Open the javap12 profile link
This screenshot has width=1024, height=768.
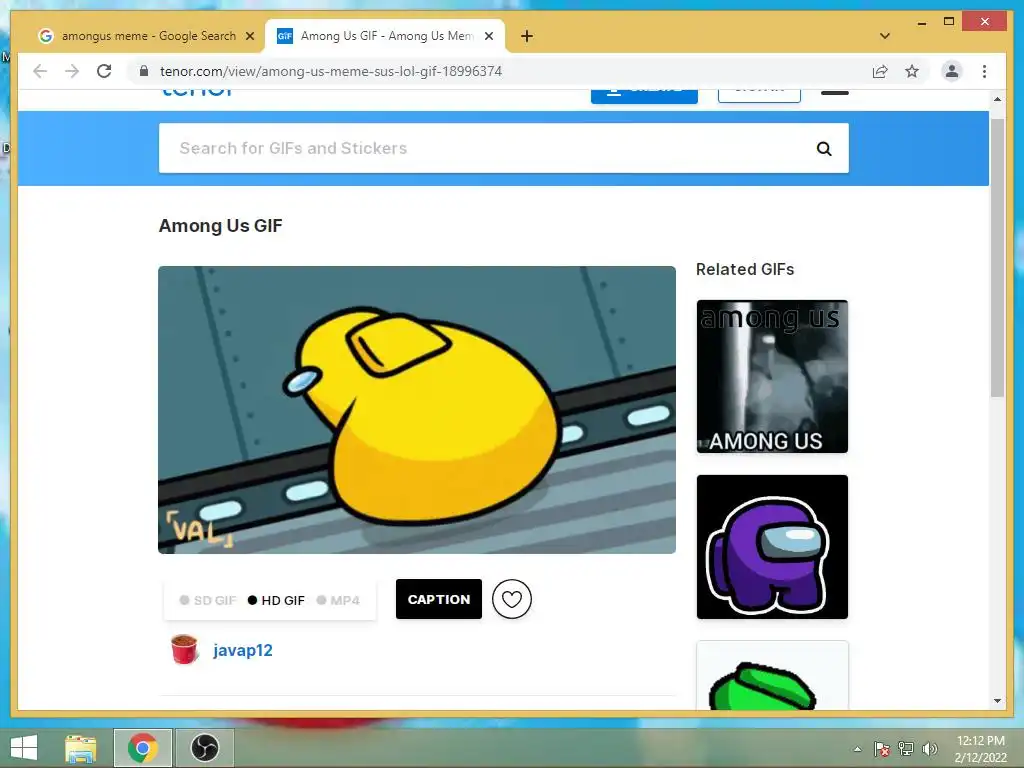243,650
